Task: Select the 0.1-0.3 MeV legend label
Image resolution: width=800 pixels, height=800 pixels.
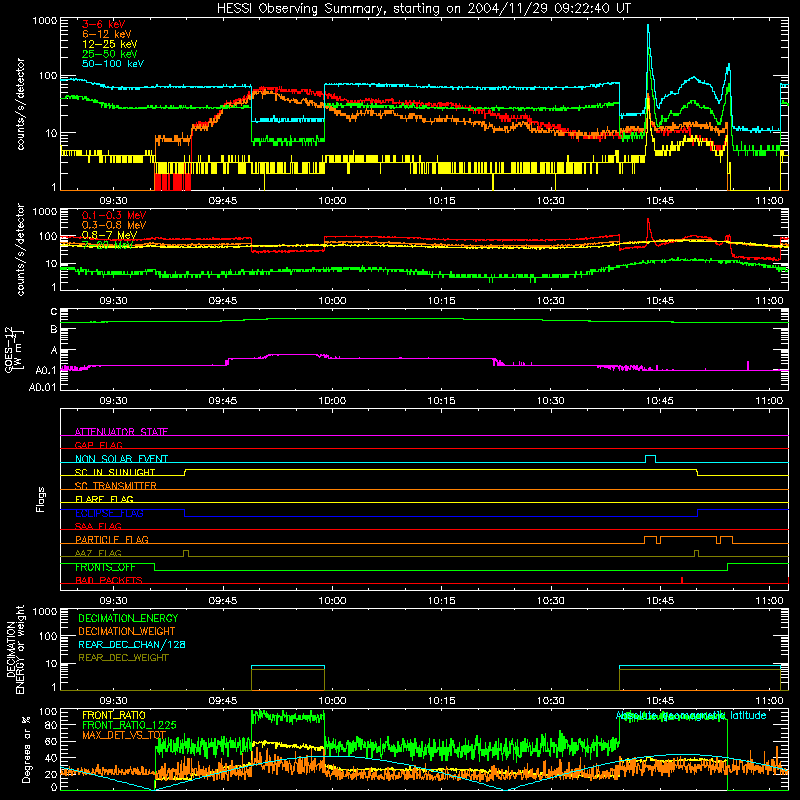Action: pos(114,215)
